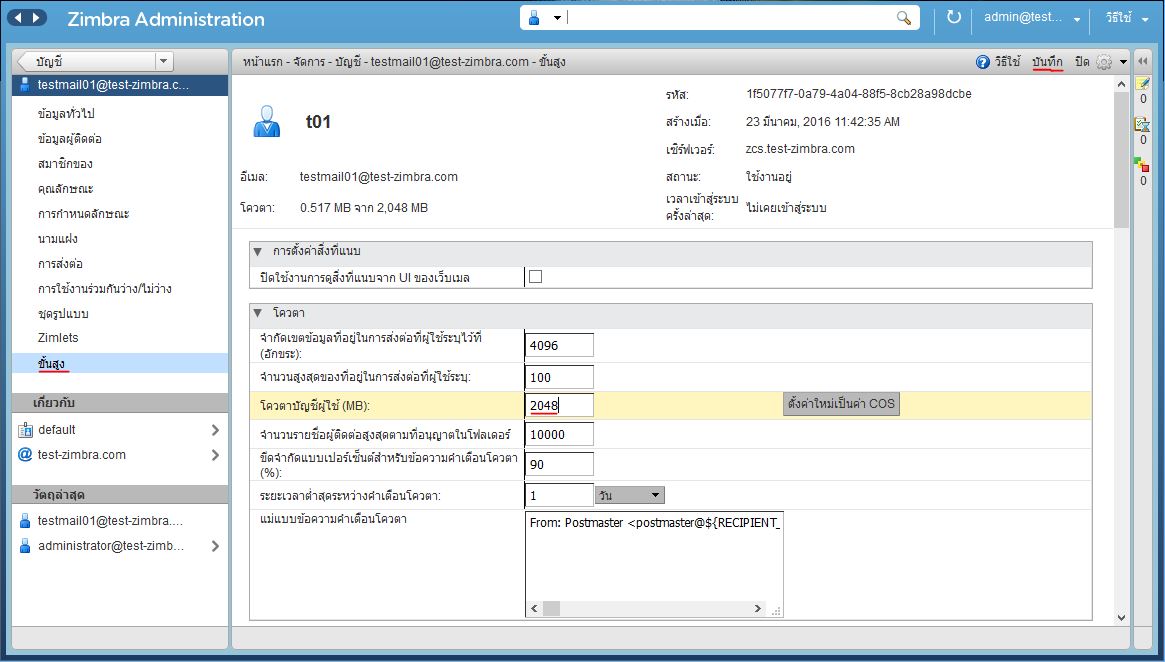Viewport: 1165px width, 662px height.
Task: Open the pending tasks hourglass icon
Action: 1142,123
